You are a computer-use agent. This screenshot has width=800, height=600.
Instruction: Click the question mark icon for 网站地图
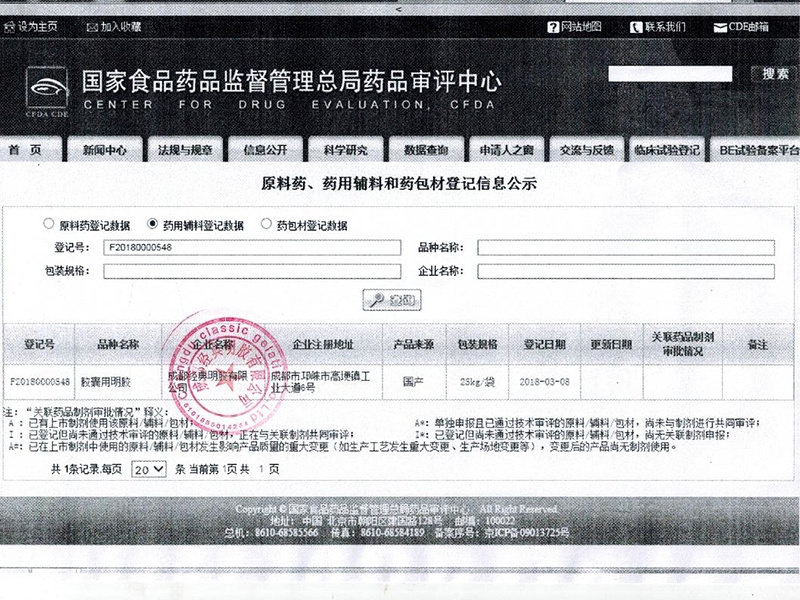pos(553,27)
